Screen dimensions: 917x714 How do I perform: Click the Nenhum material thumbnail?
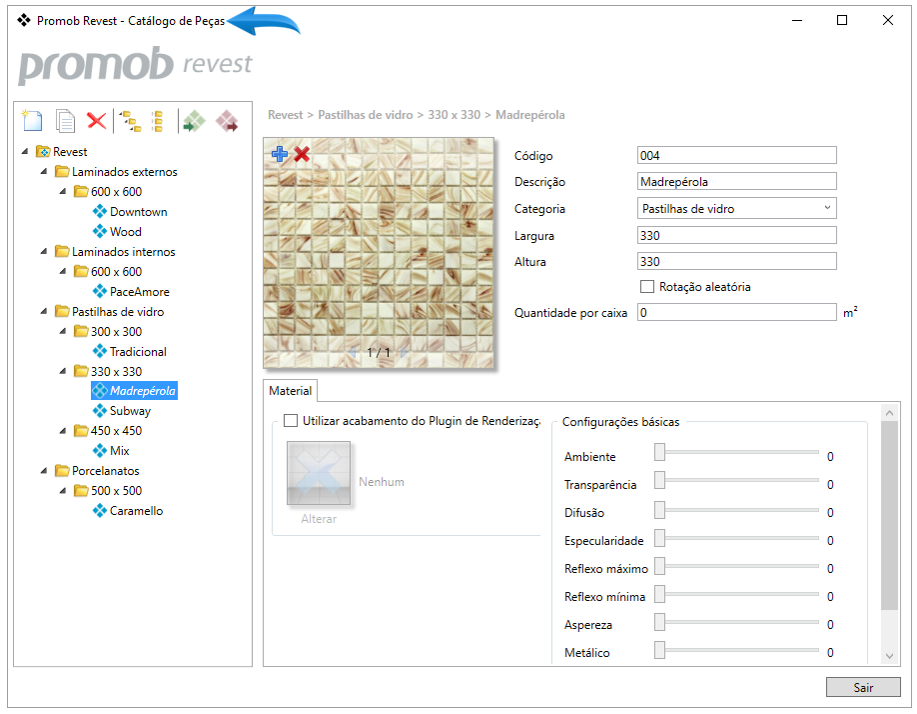click(x=319, y=473)
